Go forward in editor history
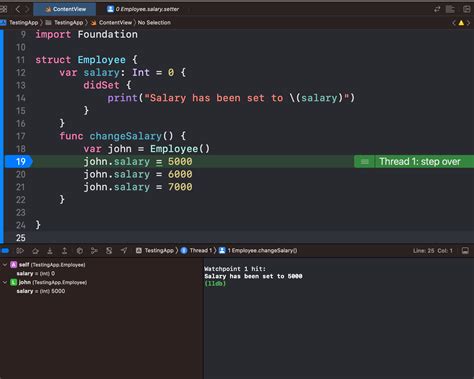This screenshot has width=474, height=379. pos(27,9)
